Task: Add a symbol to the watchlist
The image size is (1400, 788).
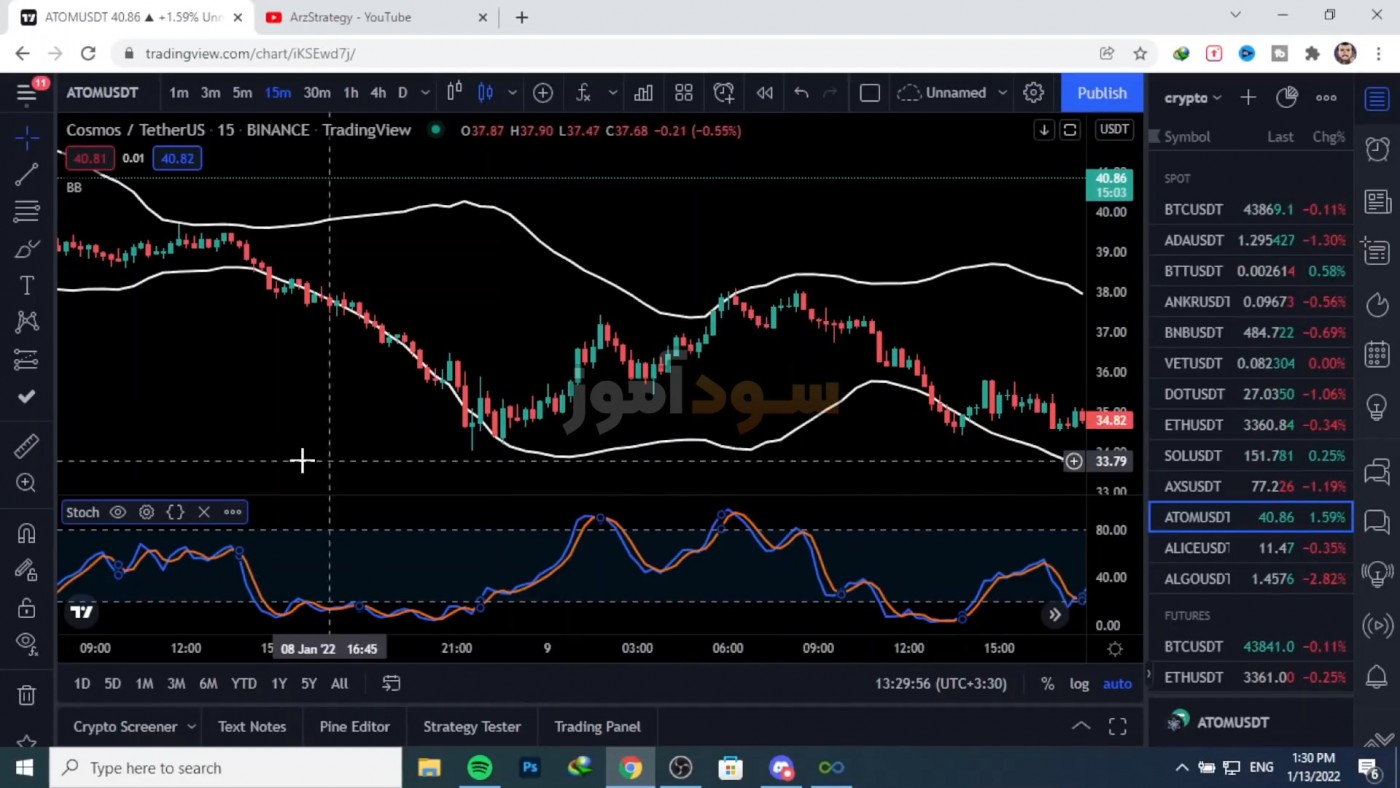Action: point(1248,98)
